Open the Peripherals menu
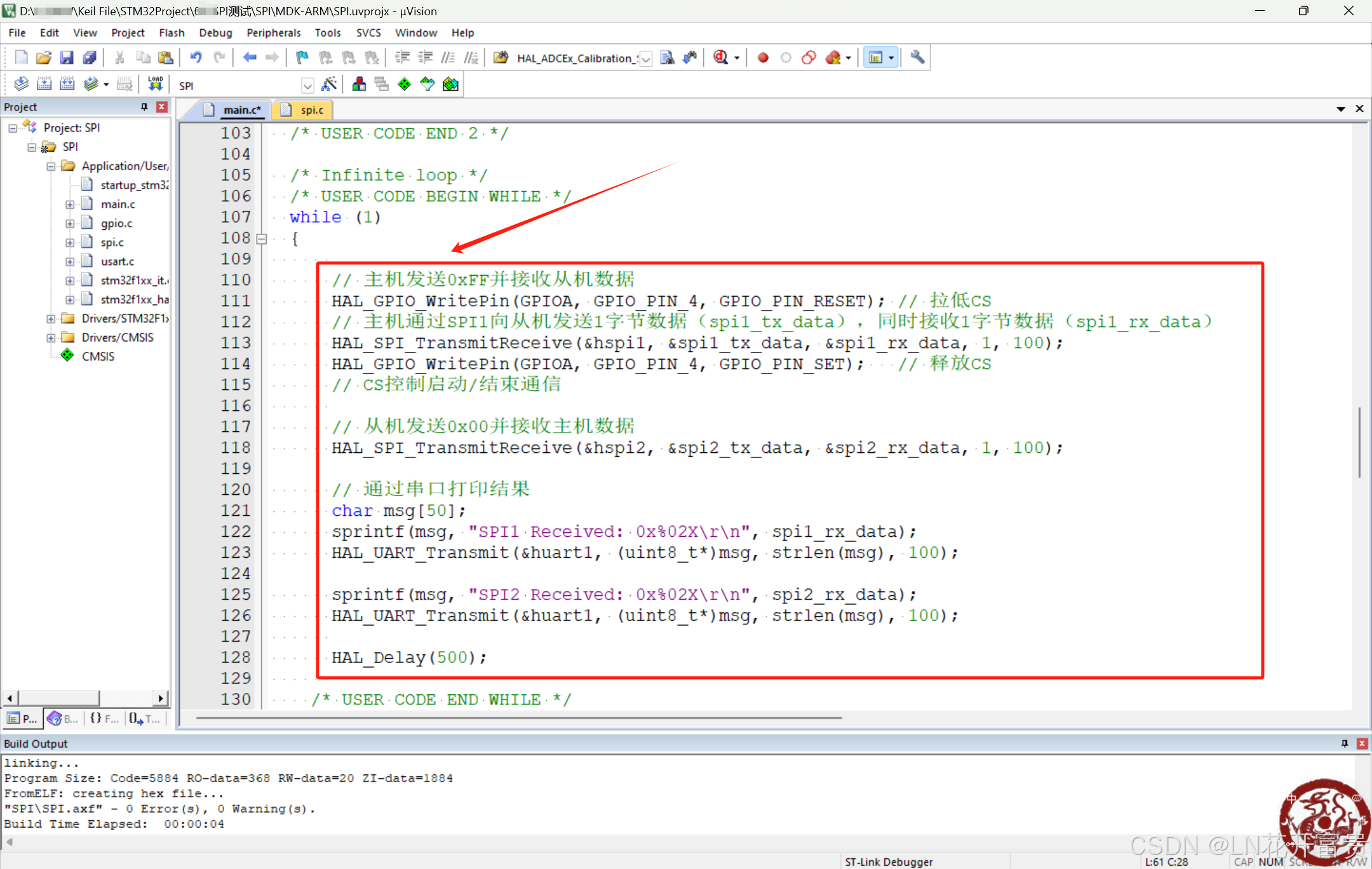 [273, 32]
